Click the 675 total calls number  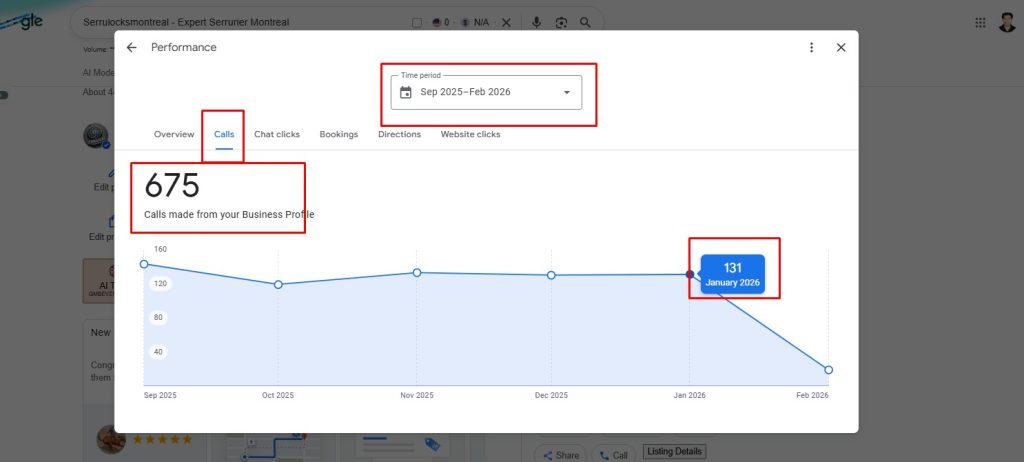172,186
